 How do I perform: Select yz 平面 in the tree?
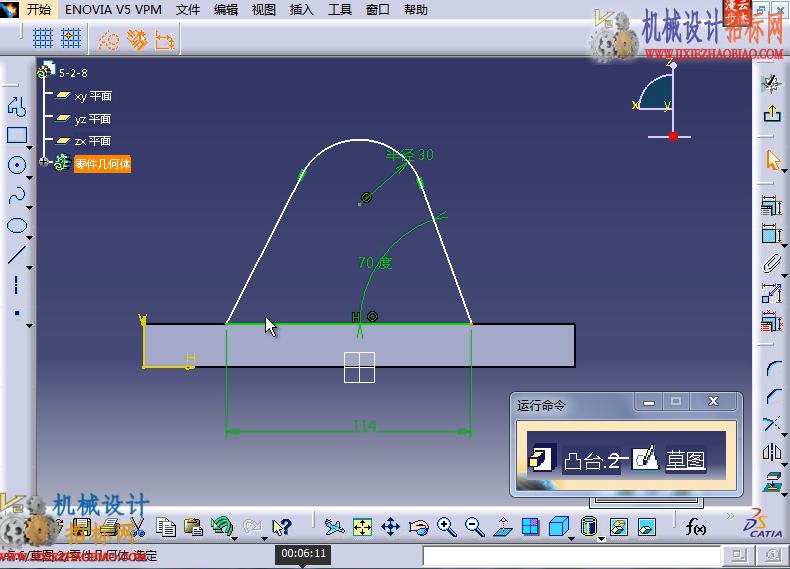tap(93, 119)
